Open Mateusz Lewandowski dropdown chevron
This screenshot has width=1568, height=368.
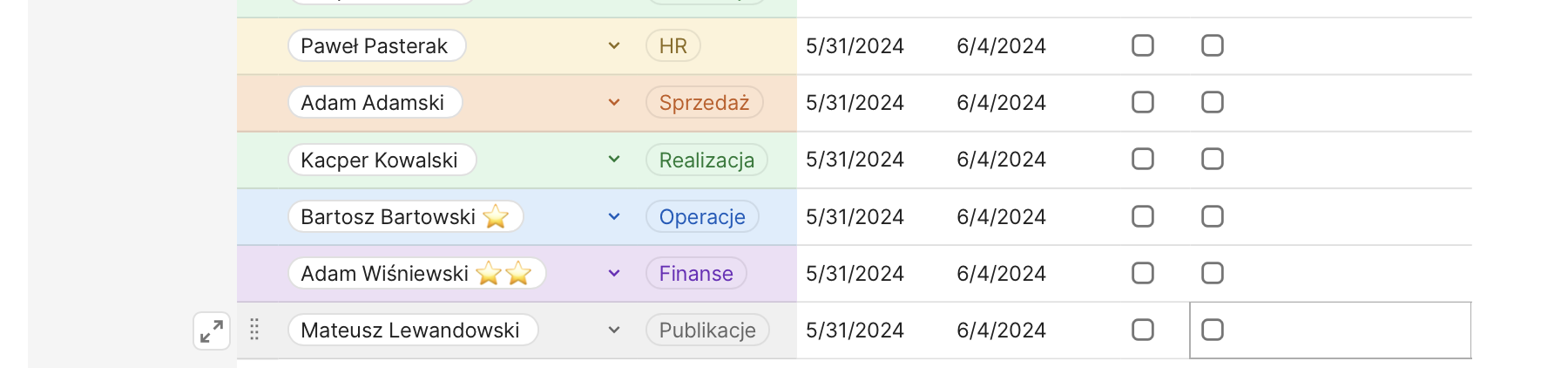[614, 331]
